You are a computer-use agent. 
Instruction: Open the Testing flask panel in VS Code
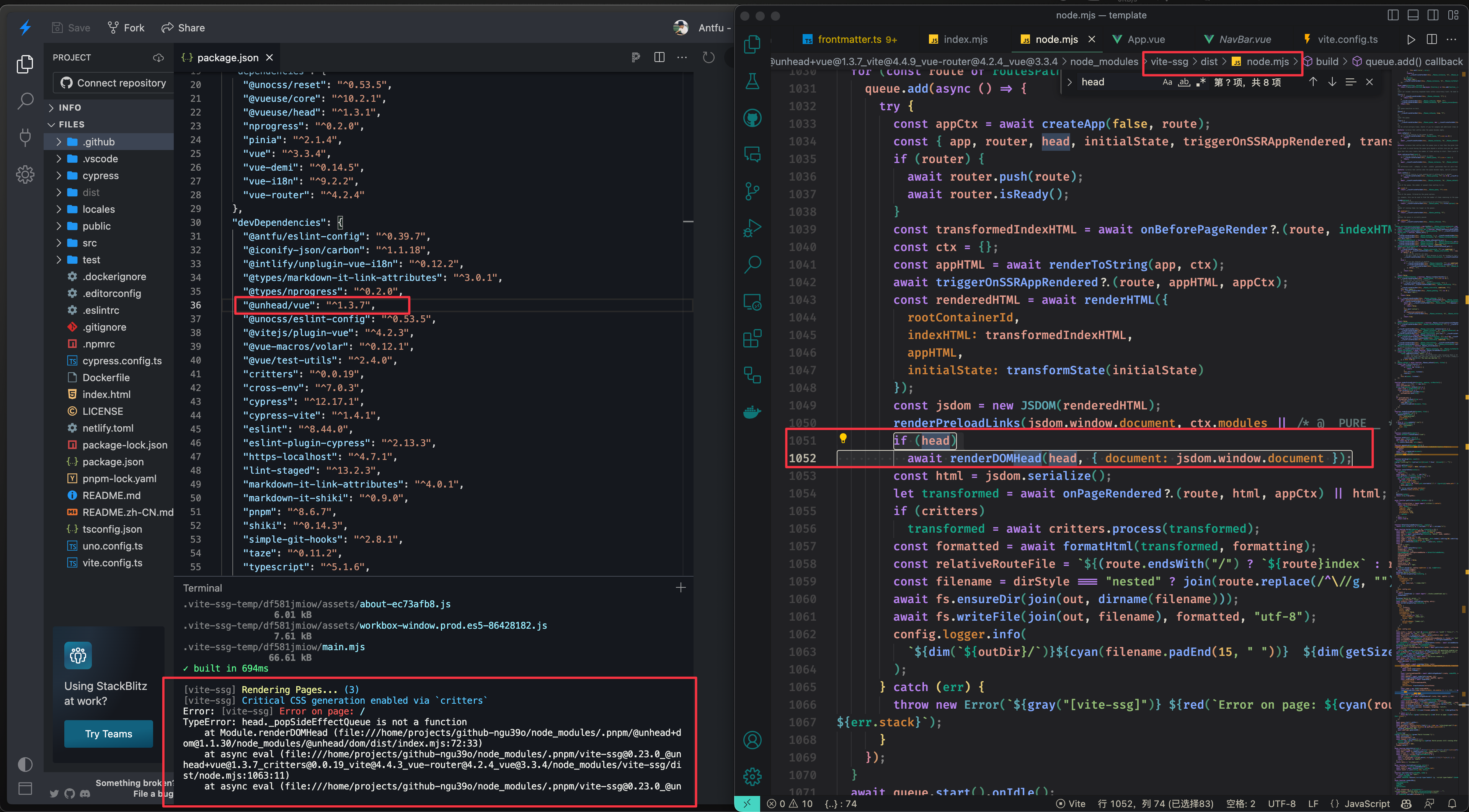pyautogui.click(x=752, y=80)
